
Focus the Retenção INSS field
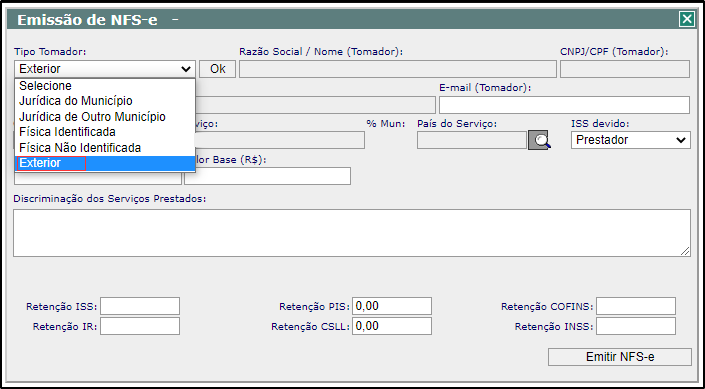point(636,326)
